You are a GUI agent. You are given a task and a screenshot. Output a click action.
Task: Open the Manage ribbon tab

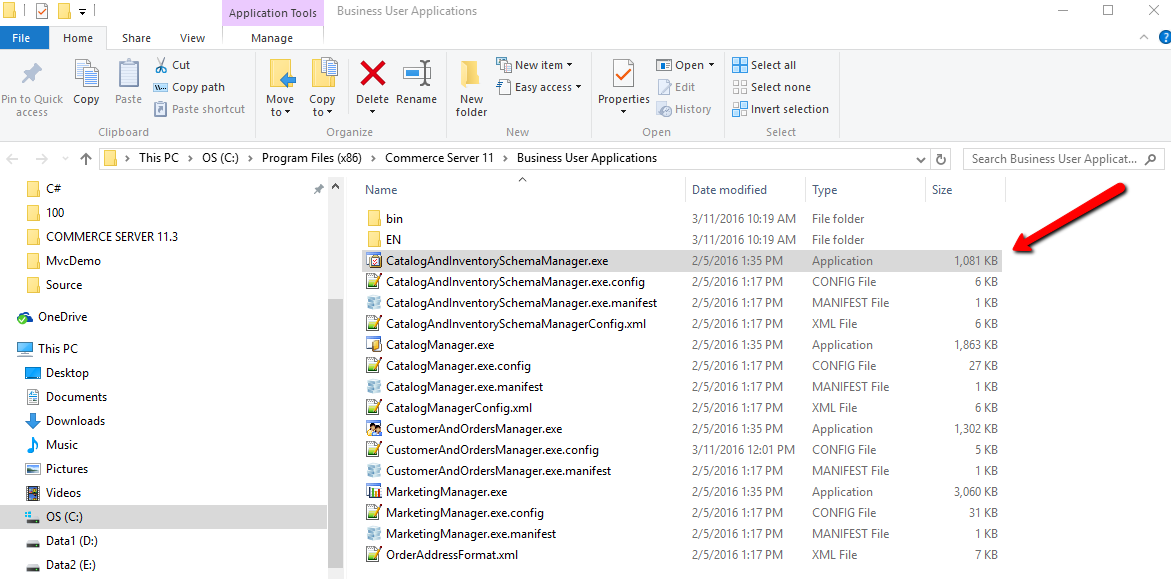click(x=272, y=38)
